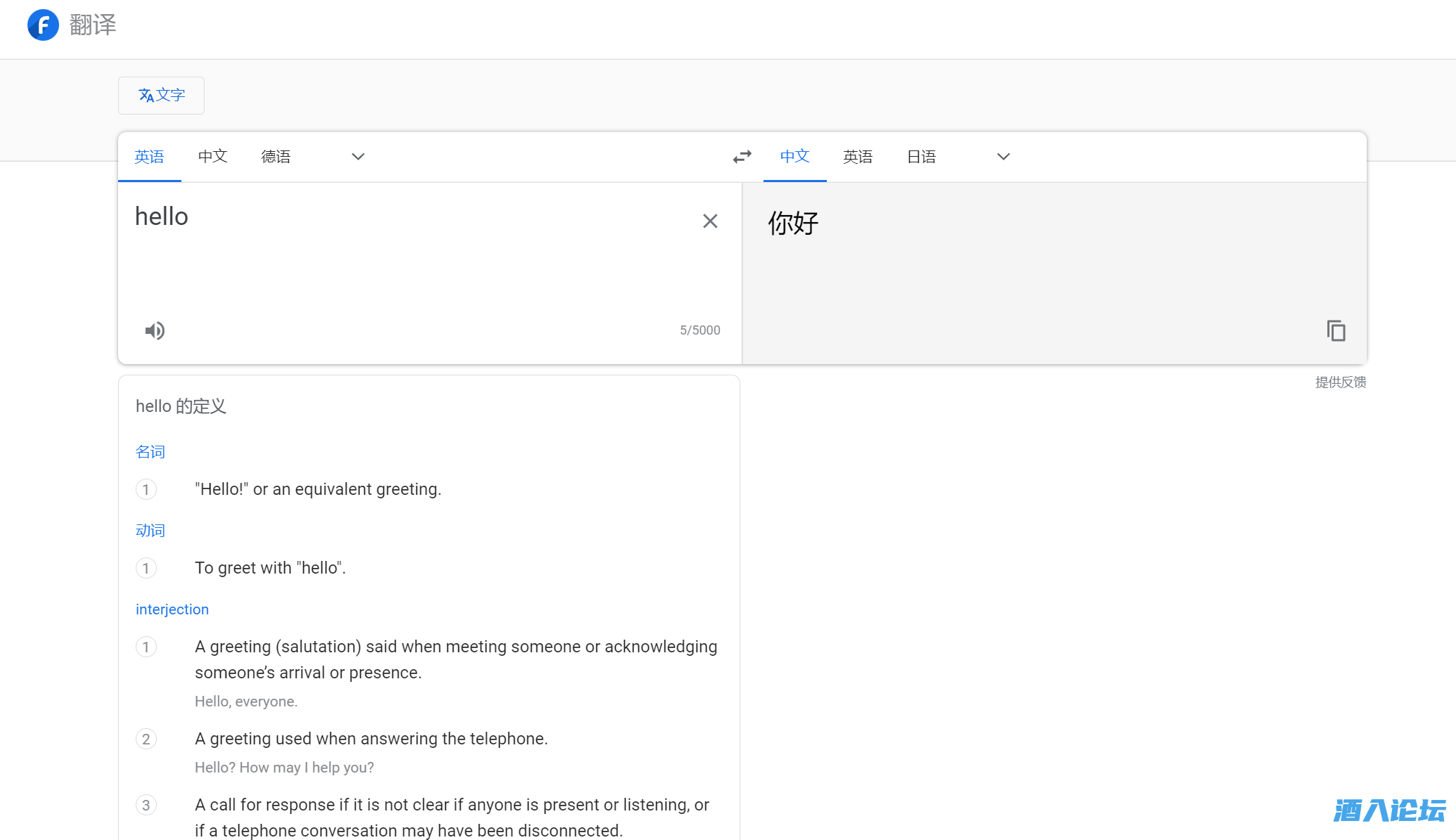The width and height of the screenshot is (1456, 840).
Task: Expand the target language dropdown chevron
Action: [1003, 157]
